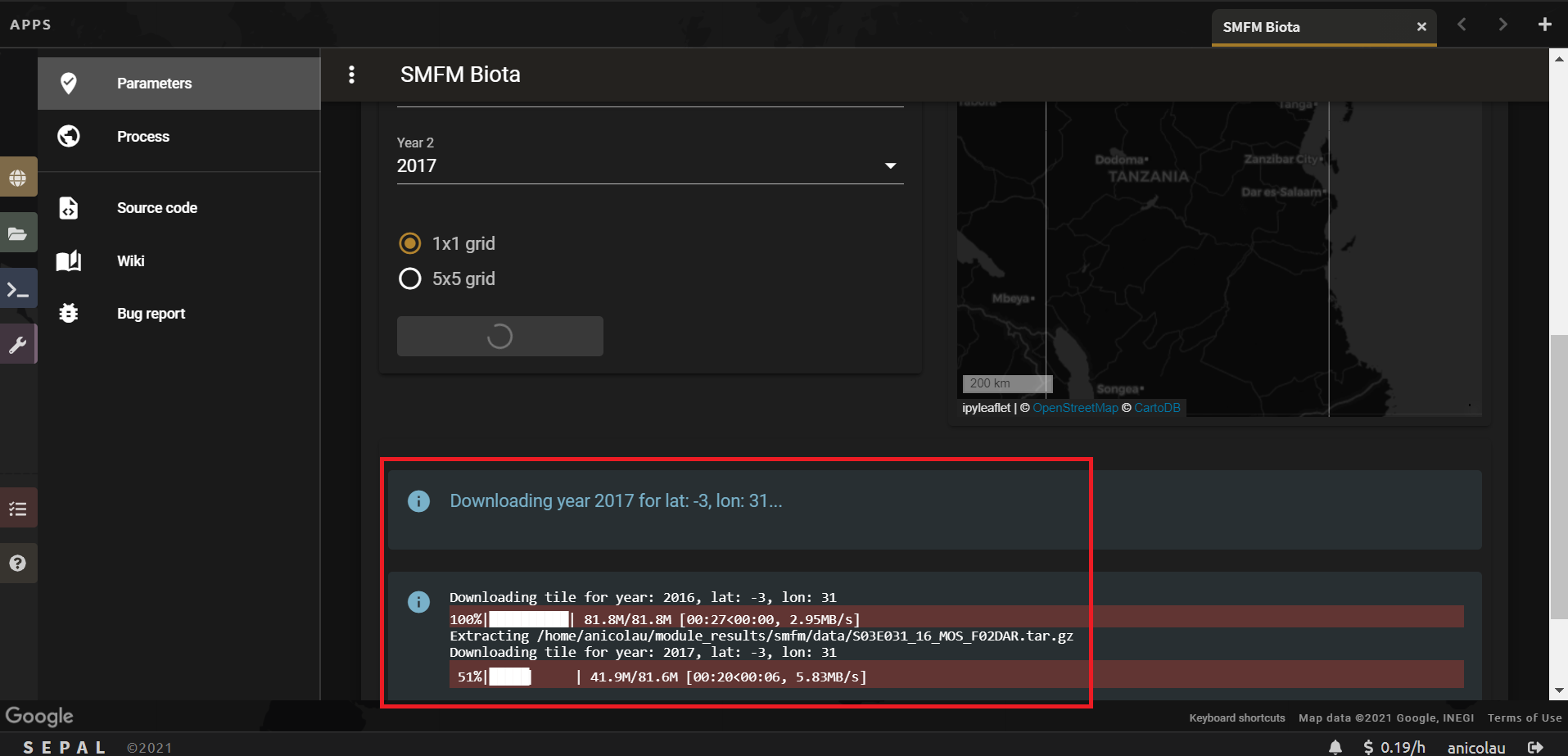The image size is (1568, 756).
Task: Click the 'Extracting /home/anicolau' log line
Action: (x=761, y=636)
